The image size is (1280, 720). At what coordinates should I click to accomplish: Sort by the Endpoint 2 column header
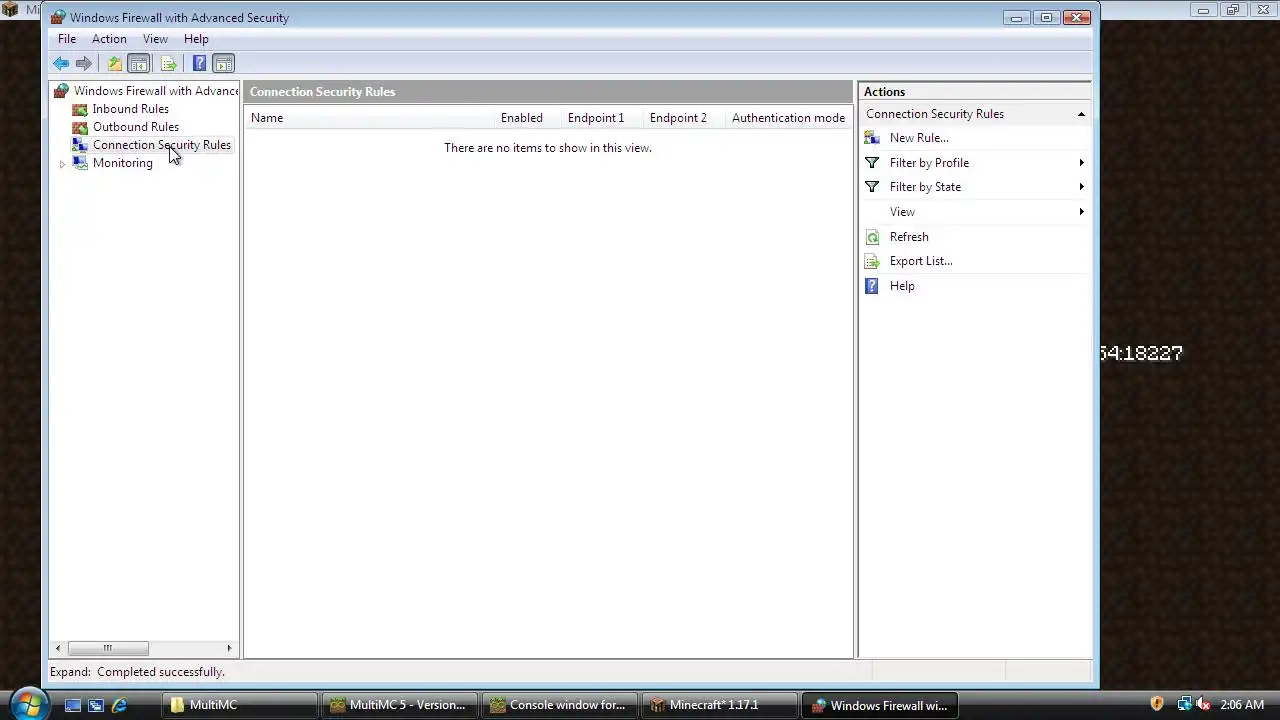pyautogui.click(x=684, y=118)
